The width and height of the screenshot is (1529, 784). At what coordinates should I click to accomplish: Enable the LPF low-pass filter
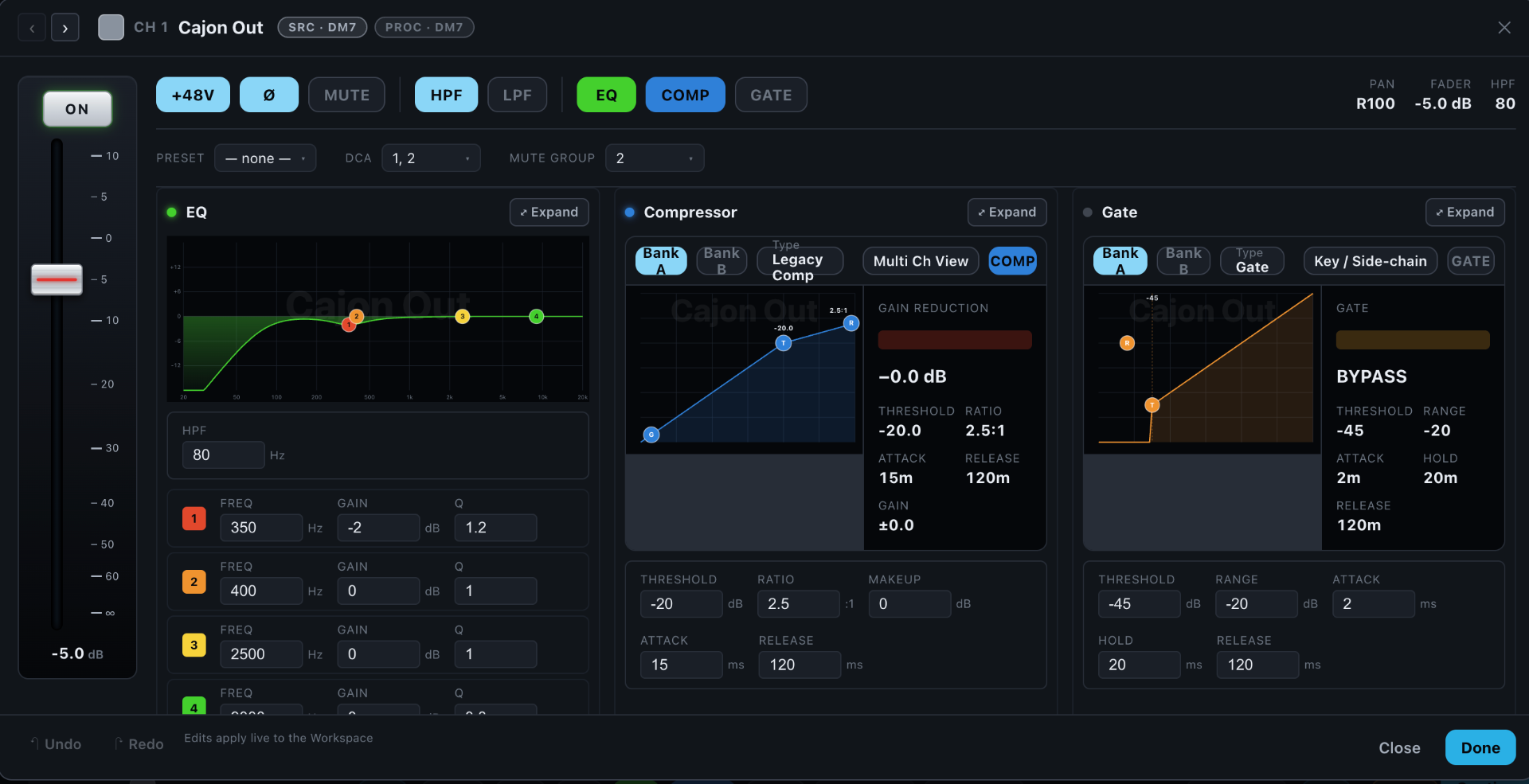click(x=517, y=95)
